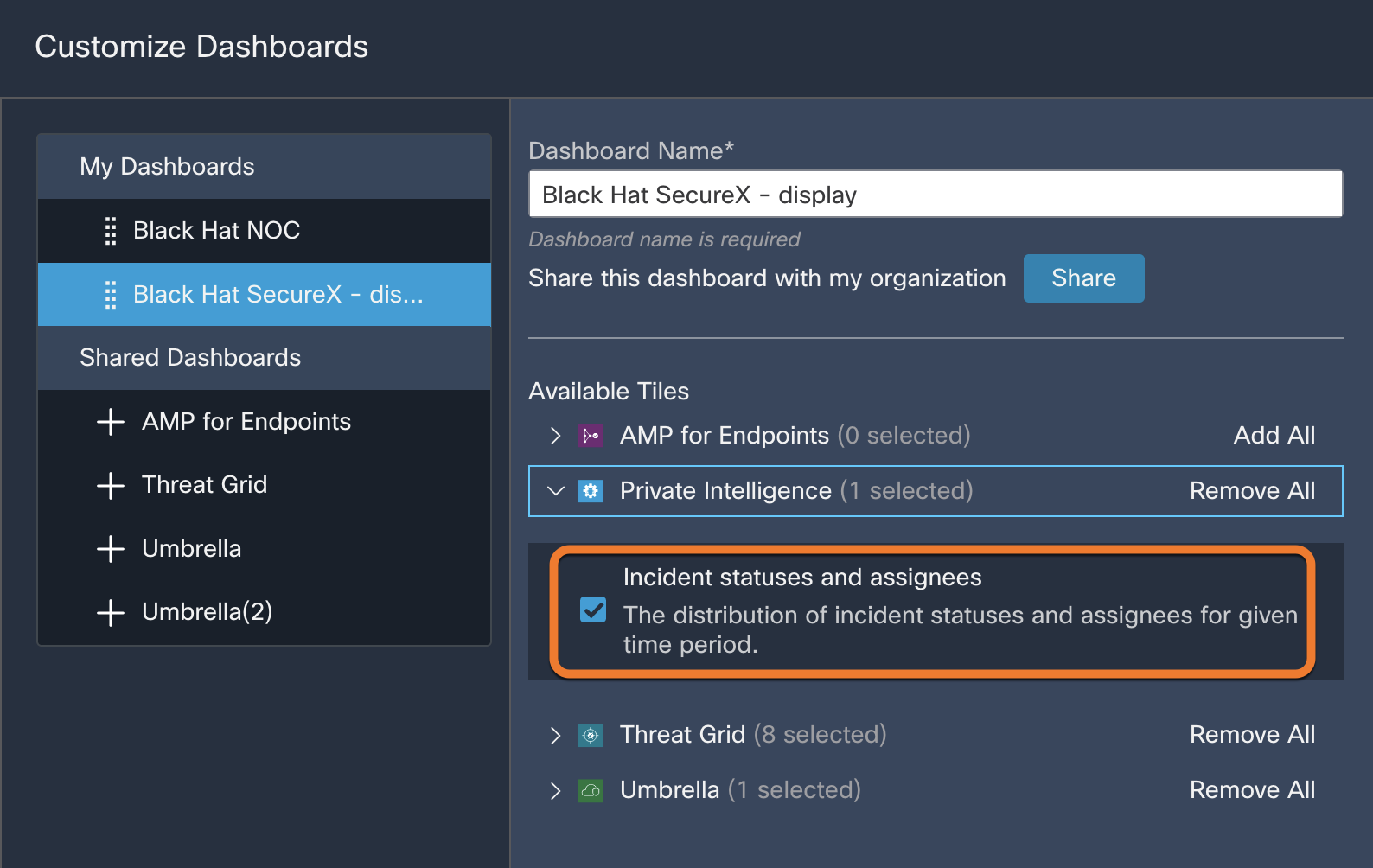Click the AMP for Endpoints module icon
The height and width of the screenshot is (868, 1373).
(591, 436)
